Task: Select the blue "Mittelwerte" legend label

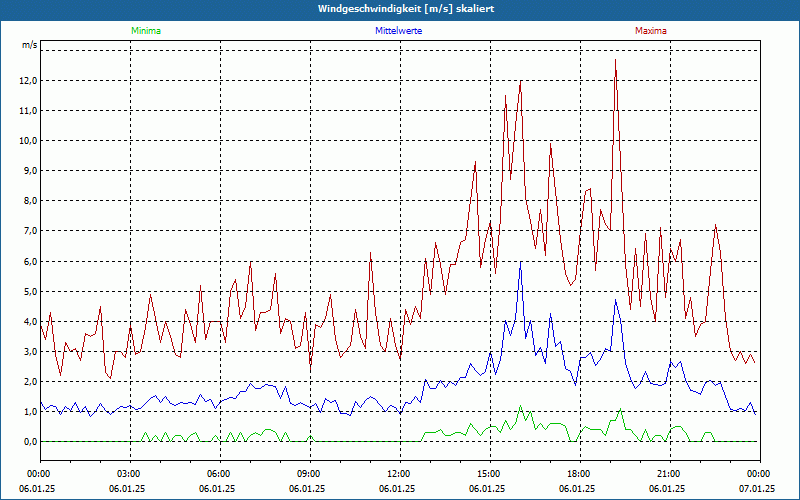Action: (398, 31)
